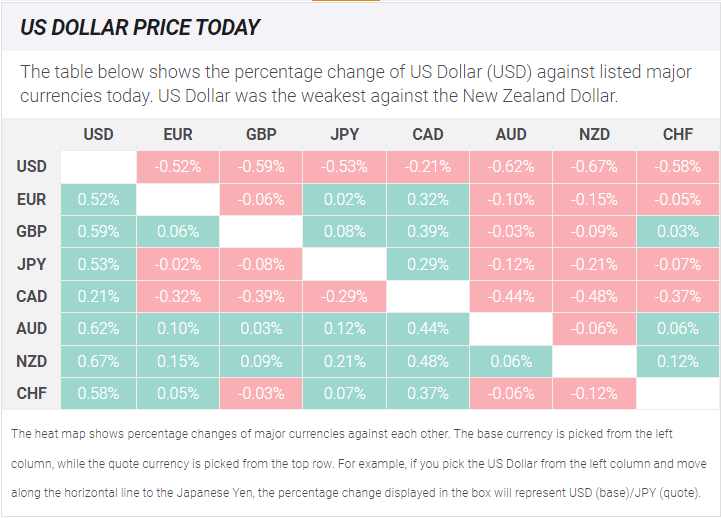
Task: Select the USD/NZD cell showing -0.67%
Action: (594, 167)
